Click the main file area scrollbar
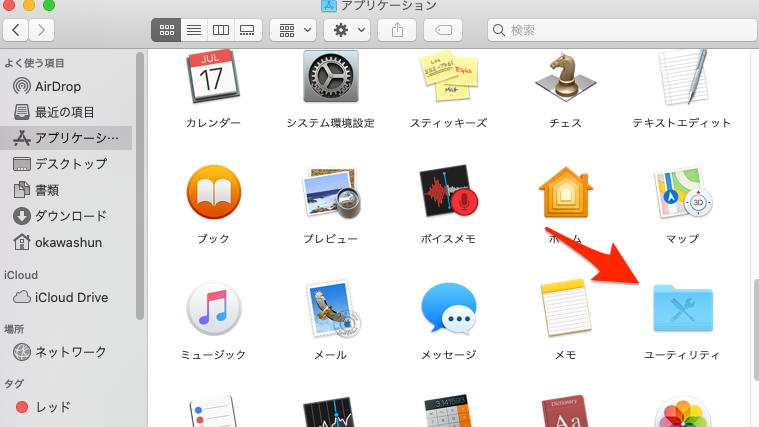Viewport: 759px width, 427px height. point(756,330)
